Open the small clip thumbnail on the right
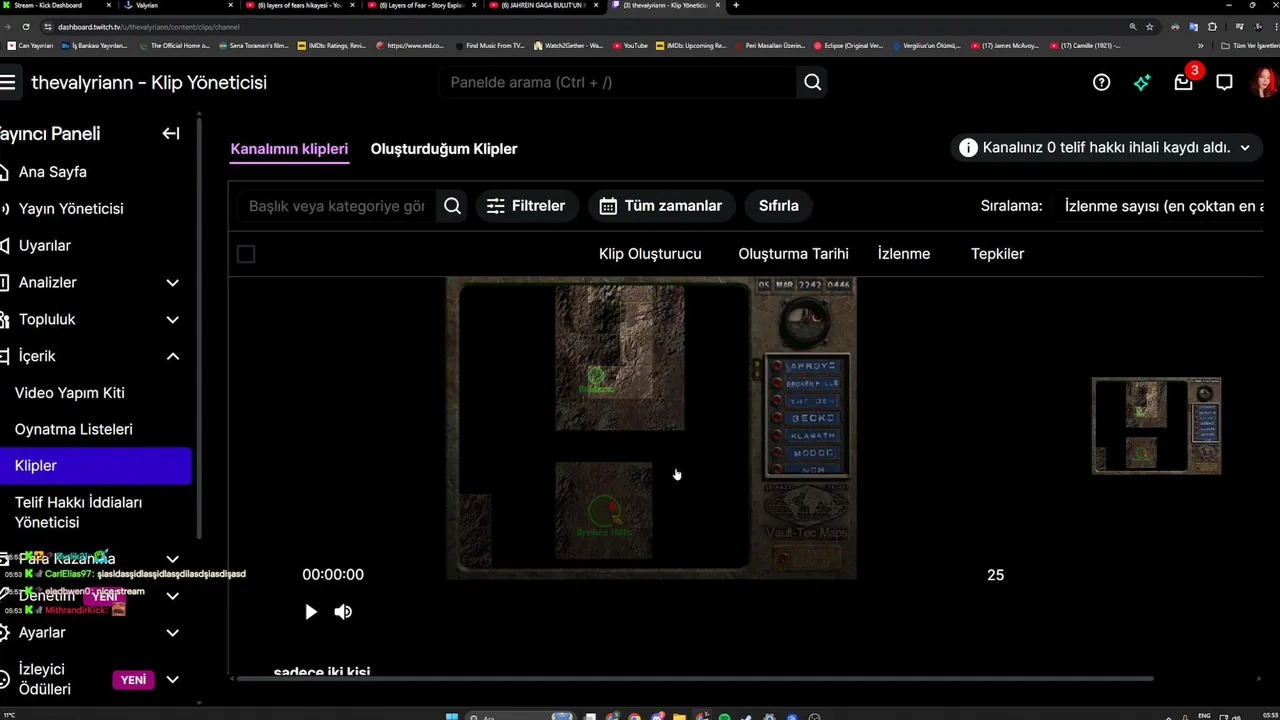Image resolution: width=1280 pixels, height=720 pixels. click(1157, 426)
